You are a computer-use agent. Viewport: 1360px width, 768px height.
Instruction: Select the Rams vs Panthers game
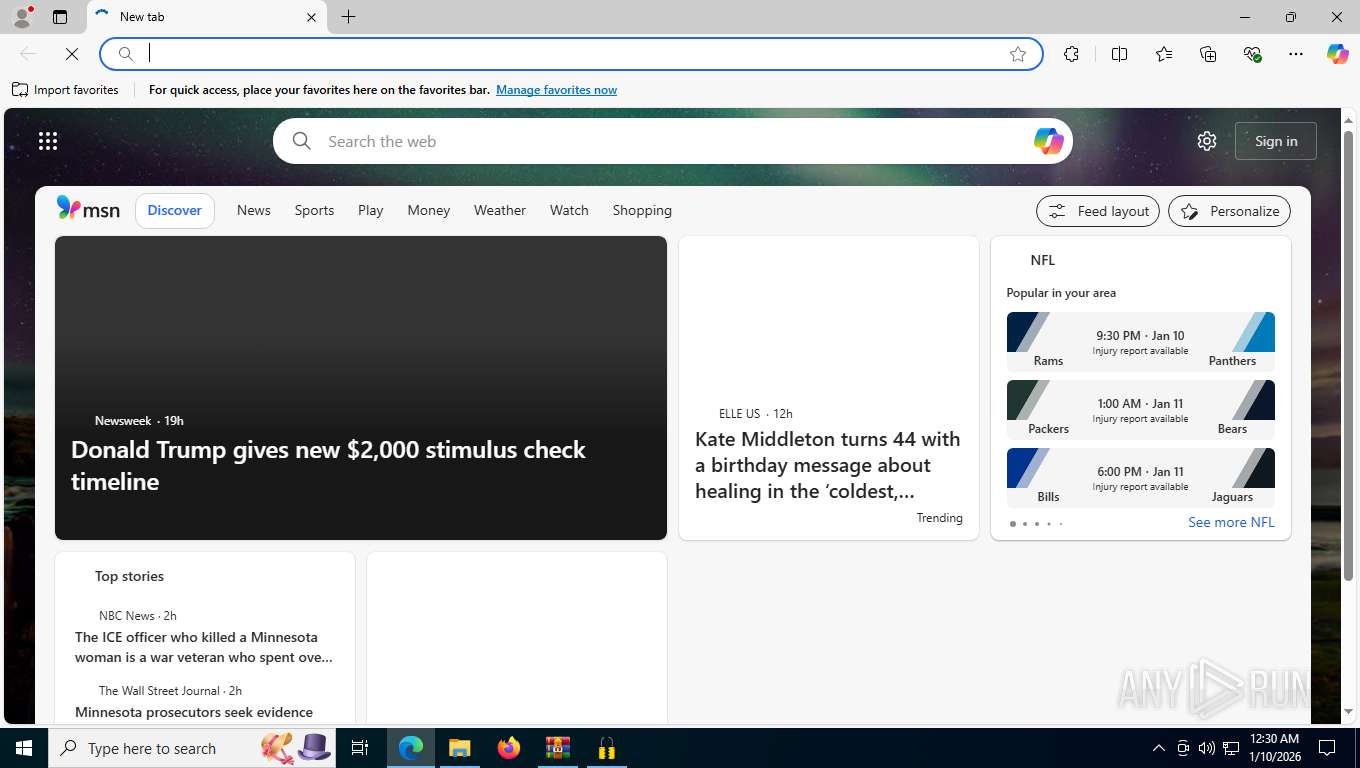click(x=1140, y=341)
